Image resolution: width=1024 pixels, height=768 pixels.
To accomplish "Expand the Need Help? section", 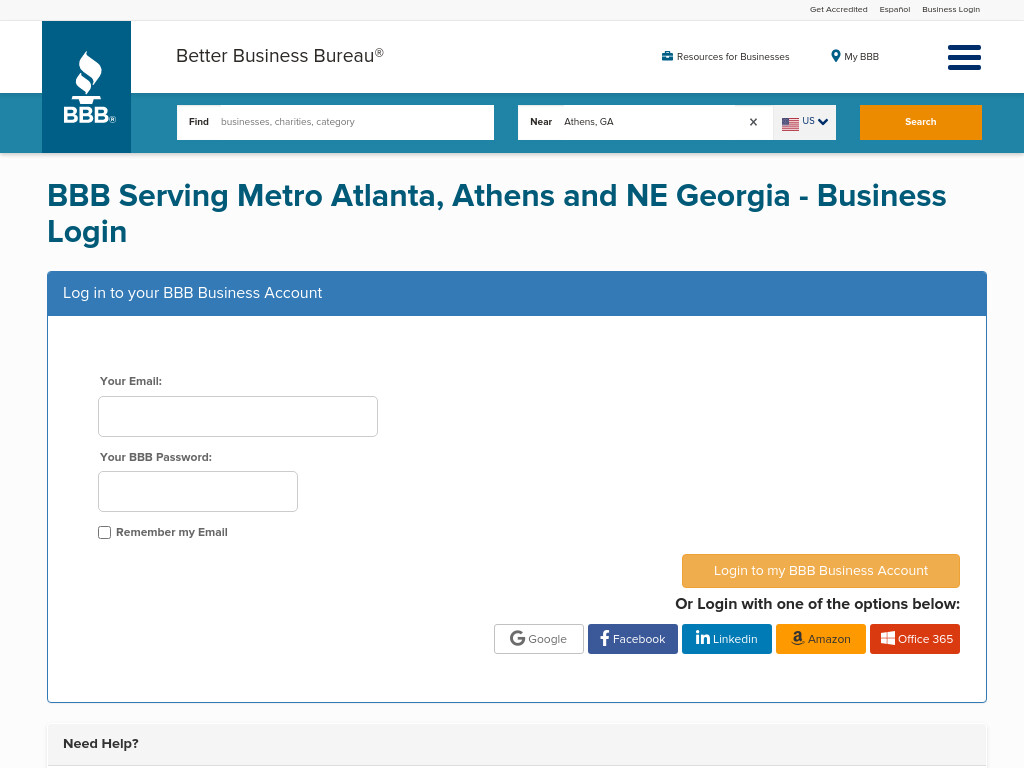I will 517,744.
